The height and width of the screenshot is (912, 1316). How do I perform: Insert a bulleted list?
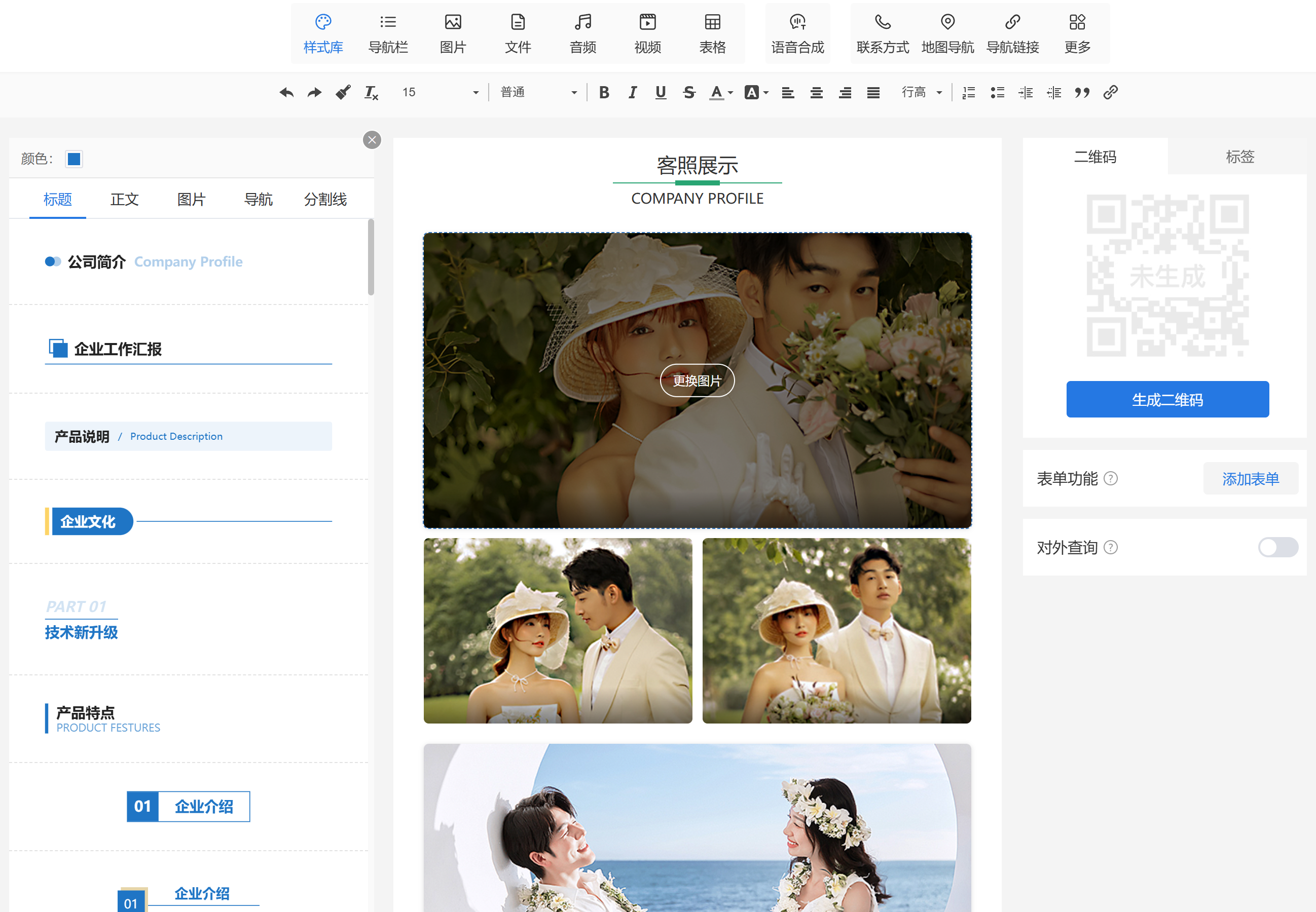[998, 93]
